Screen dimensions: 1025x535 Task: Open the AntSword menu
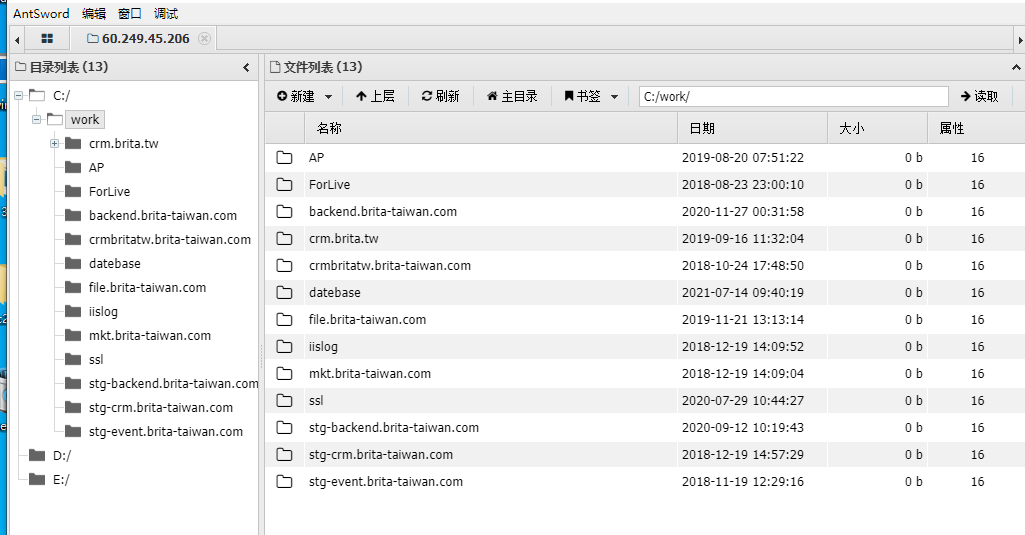(x=41, y=13)
